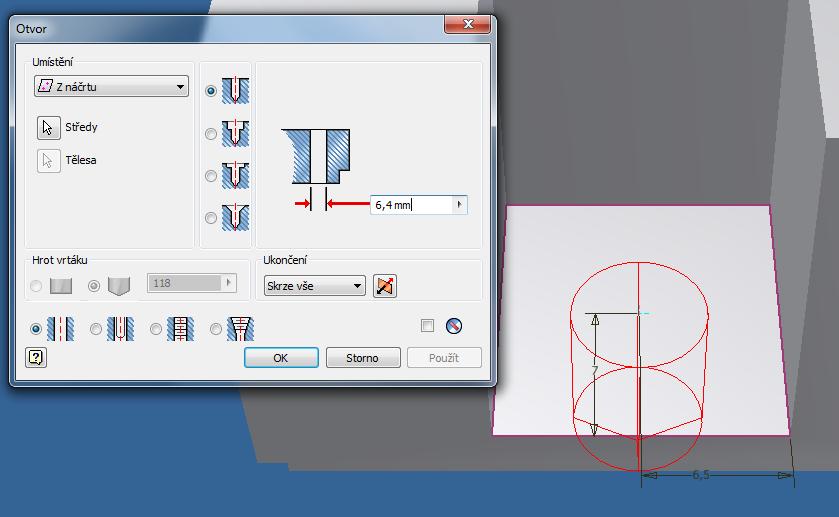Click the flat drill point icon
839x517 pixels.
tap(61, 286)
